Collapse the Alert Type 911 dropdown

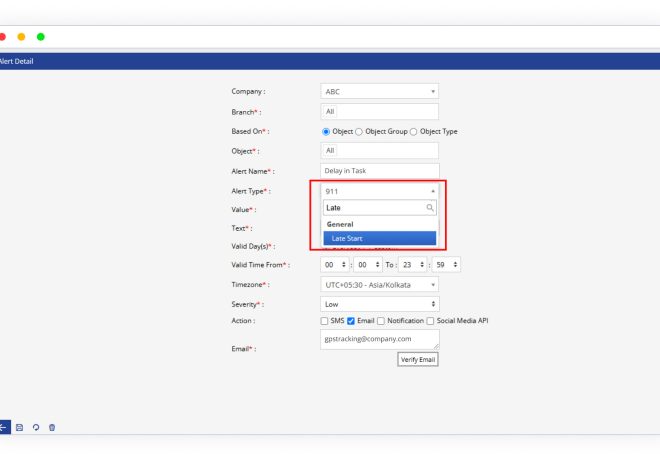point(379,190)
